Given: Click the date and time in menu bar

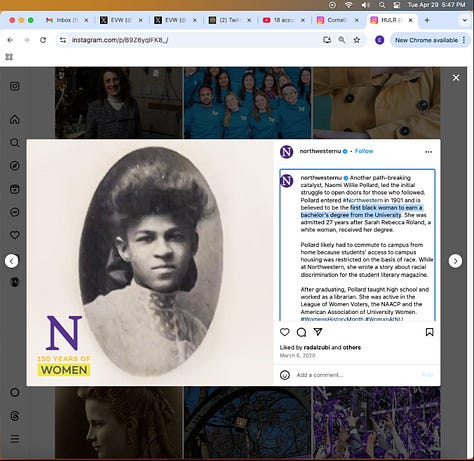Looking at the screenshot, I should [x=436, y=5].
